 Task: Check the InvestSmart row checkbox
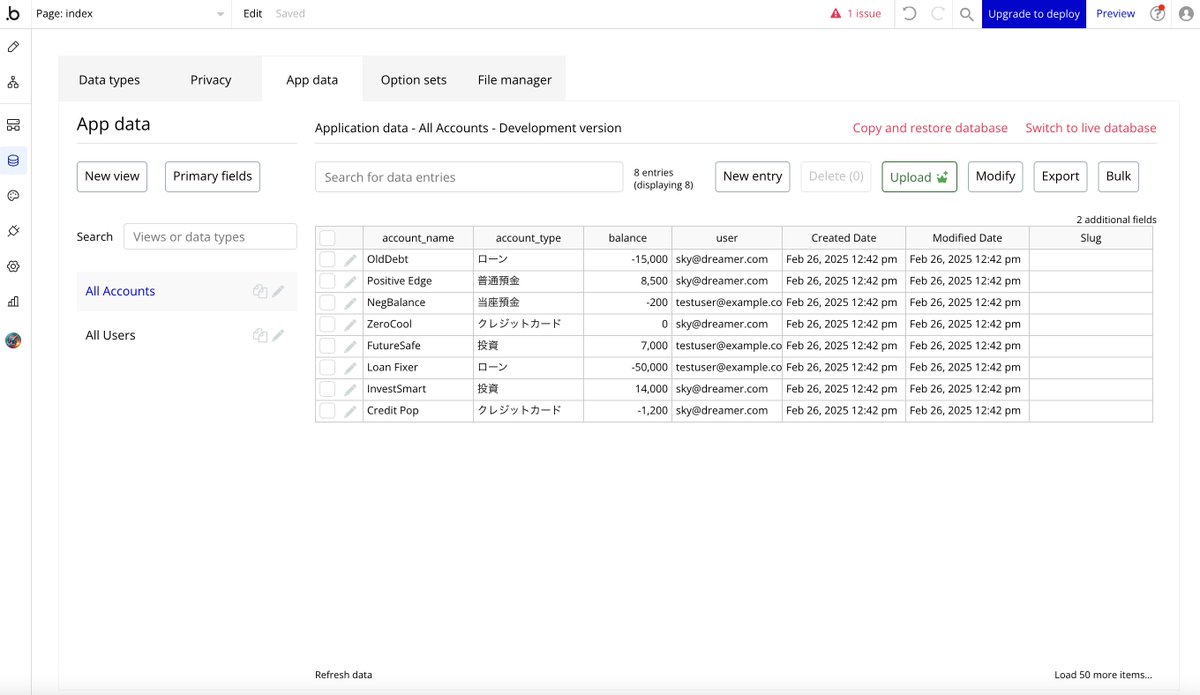327,388
